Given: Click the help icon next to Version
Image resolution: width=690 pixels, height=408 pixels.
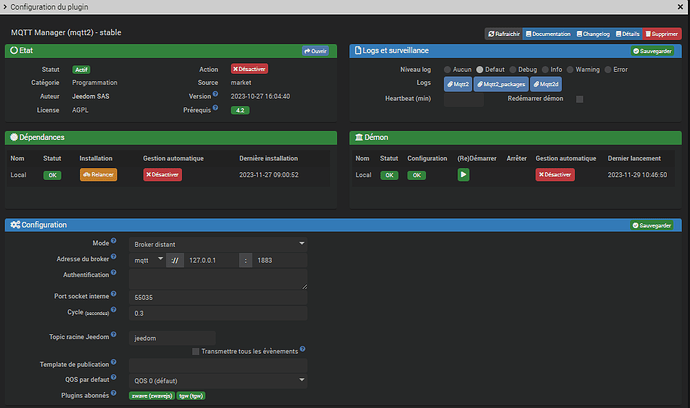Looking at the screenshot, I should (215, 94).
